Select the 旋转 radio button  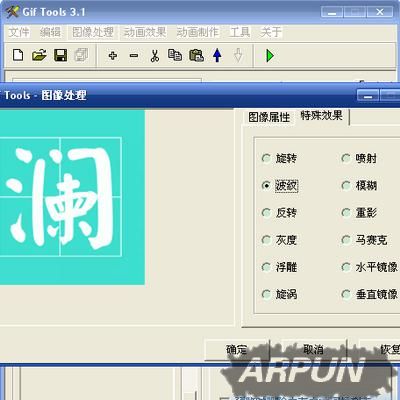[x=266, y=158]
